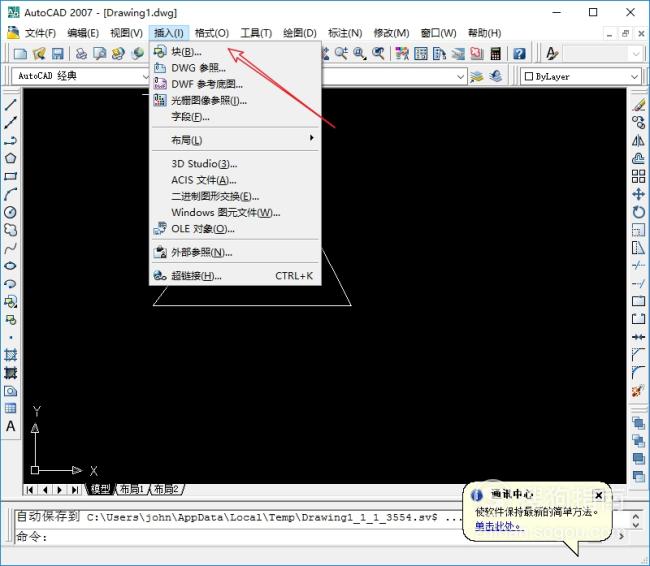Click the Offset tool
Viewport: 650px width, 566px height.
(x=639, y=158)
